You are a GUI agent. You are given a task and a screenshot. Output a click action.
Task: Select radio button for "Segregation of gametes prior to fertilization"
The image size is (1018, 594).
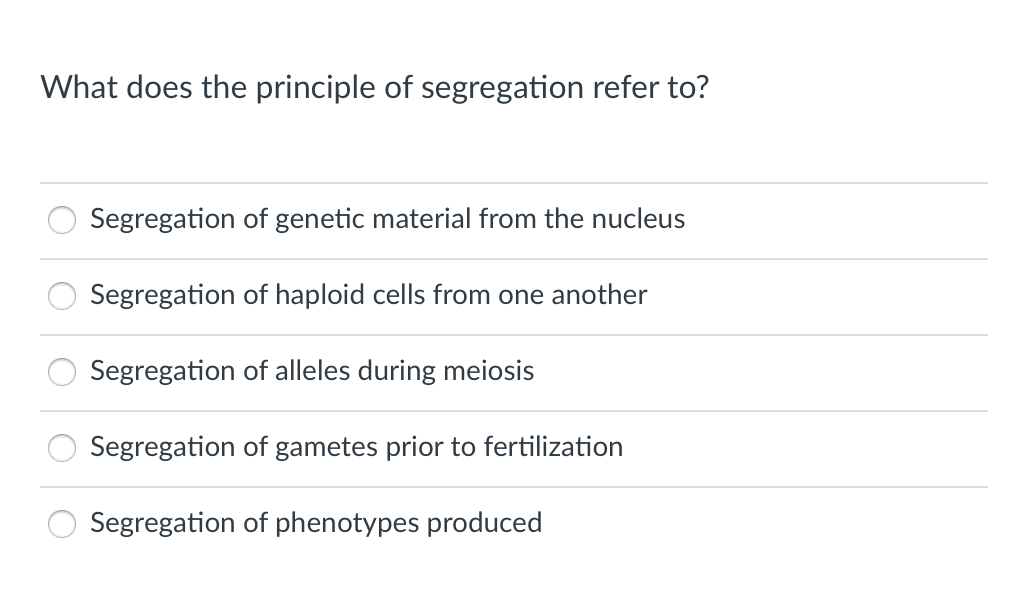pos(62,448)
